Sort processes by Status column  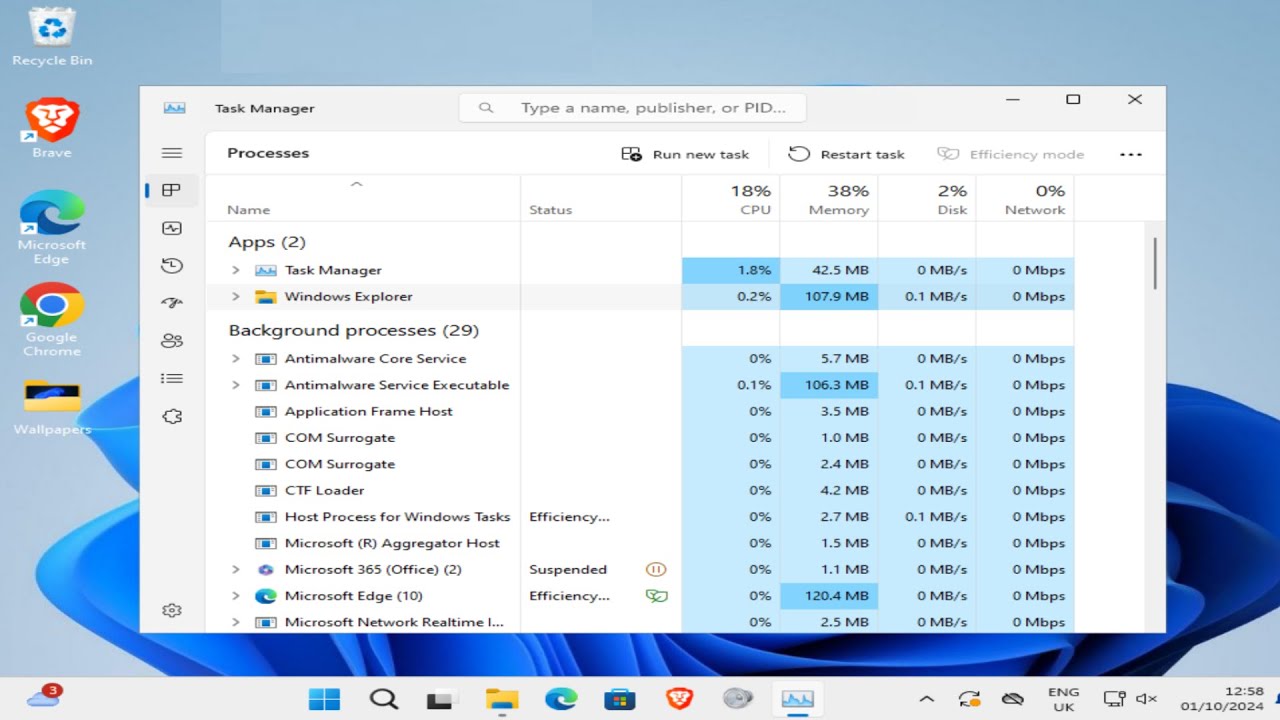pos(601,198)
